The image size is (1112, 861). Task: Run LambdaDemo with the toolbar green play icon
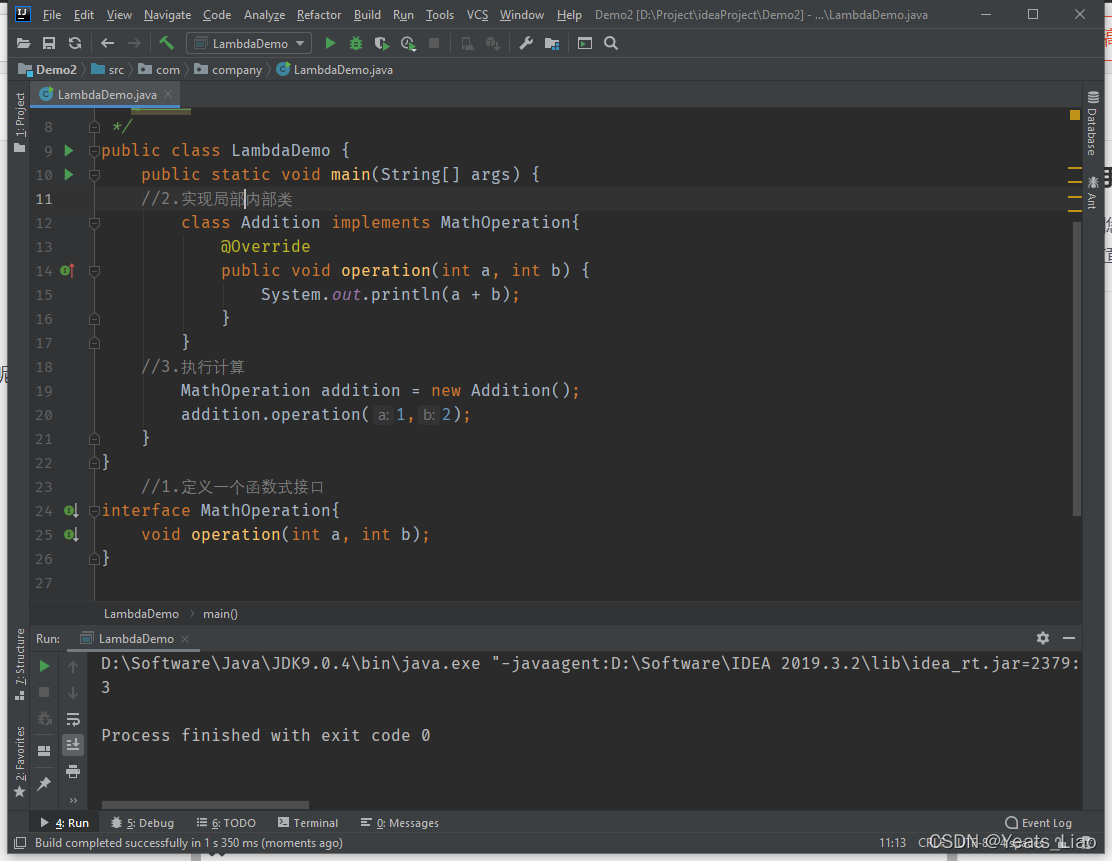(330, 44)
